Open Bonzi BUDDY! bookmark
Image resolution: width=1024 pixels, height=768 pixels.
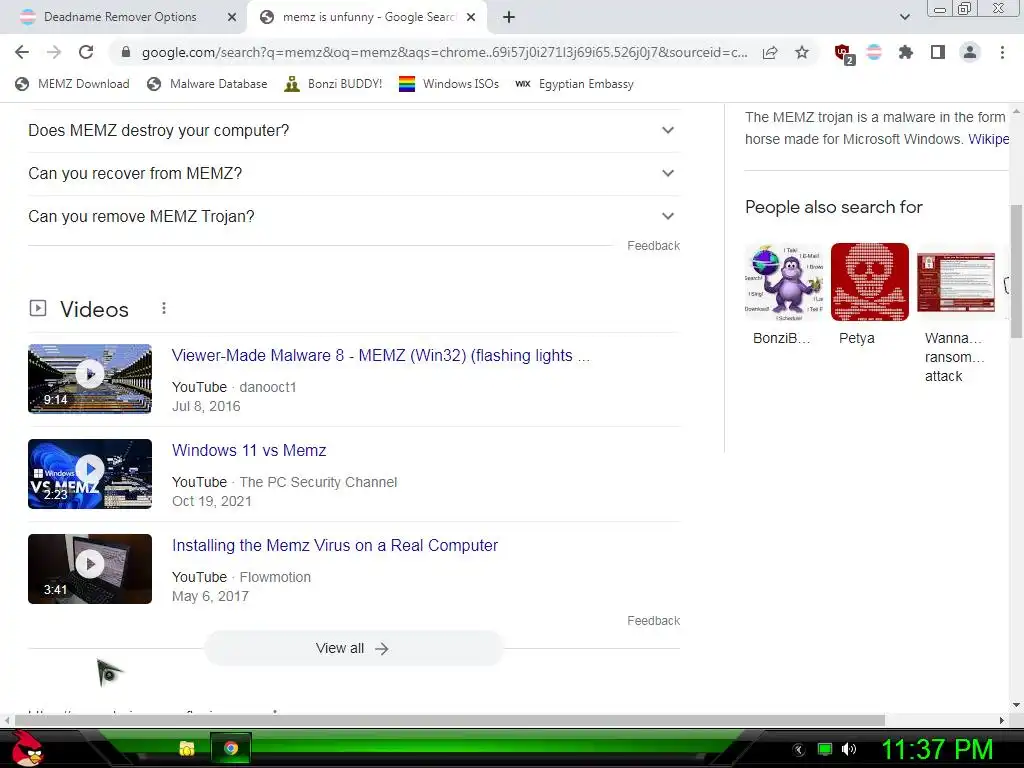point(333,84)
